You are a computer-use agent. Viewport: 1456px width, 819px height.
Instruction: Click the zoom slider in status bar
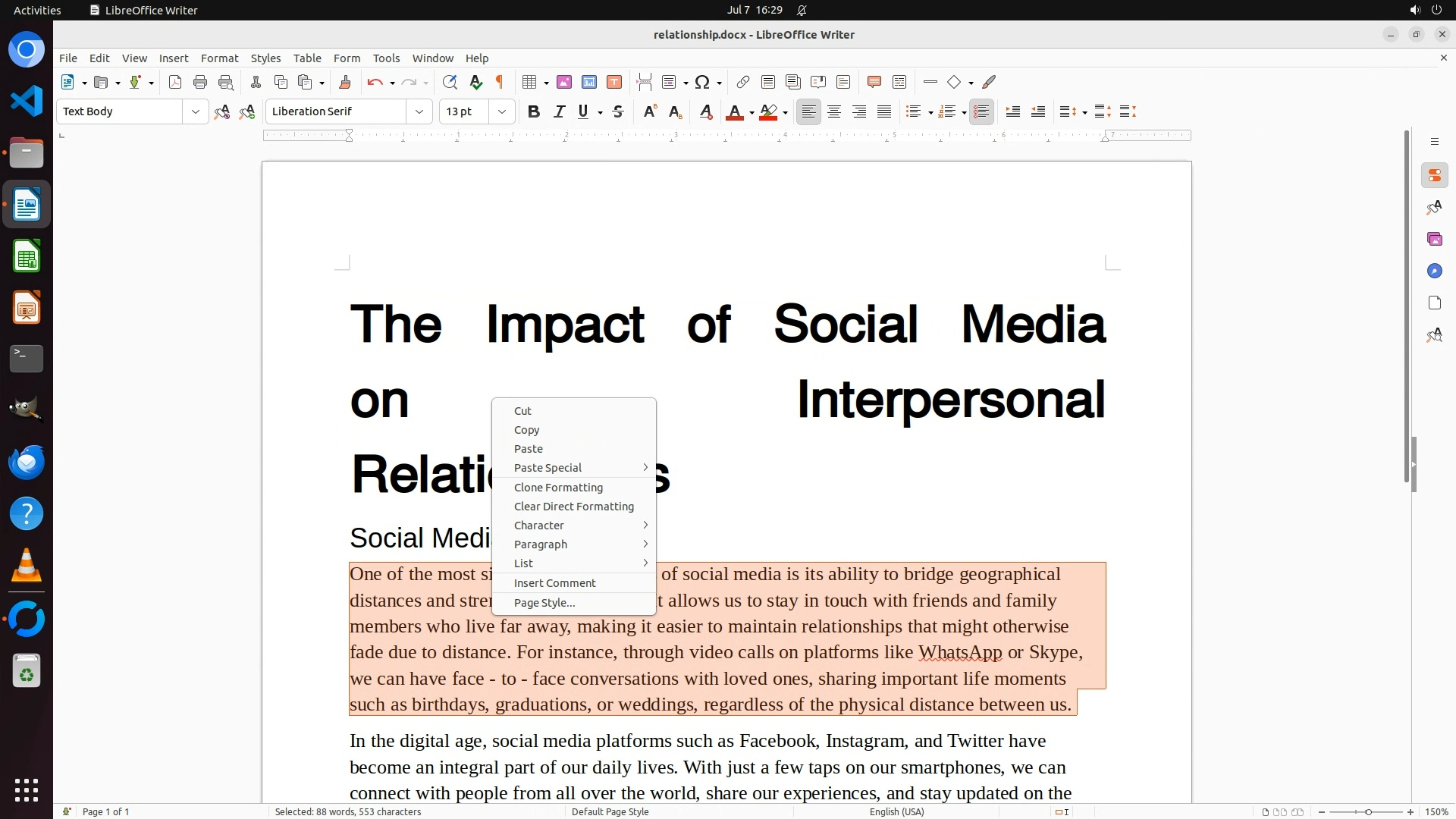click(1367, 811)
